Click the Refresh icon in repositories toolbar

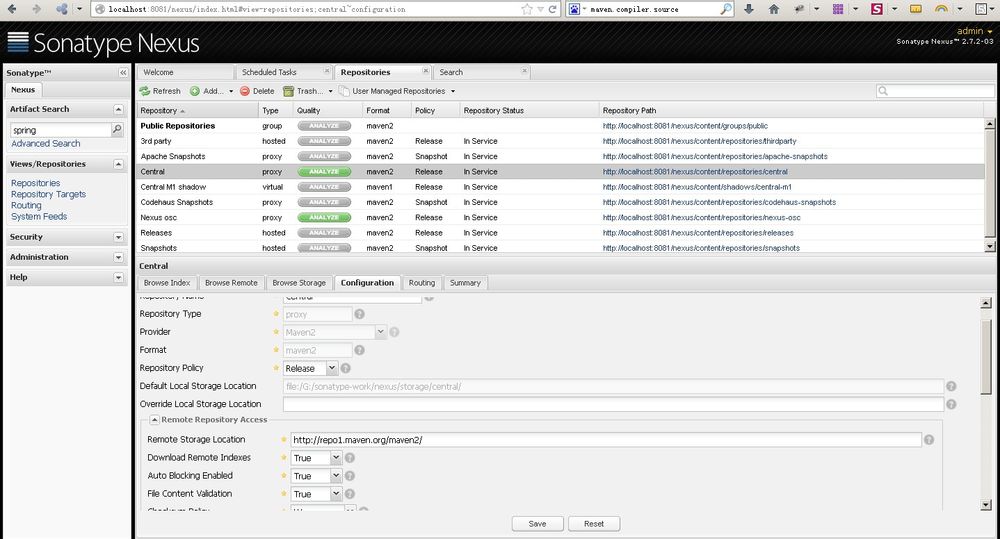coord(146,91)
